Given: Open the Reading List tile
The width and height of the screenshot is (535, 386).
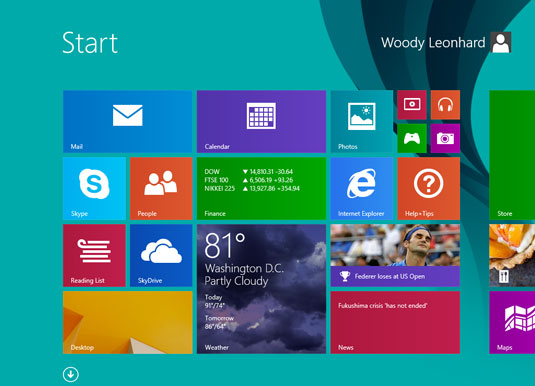Looking at the screenshot, I should (94, 255).
